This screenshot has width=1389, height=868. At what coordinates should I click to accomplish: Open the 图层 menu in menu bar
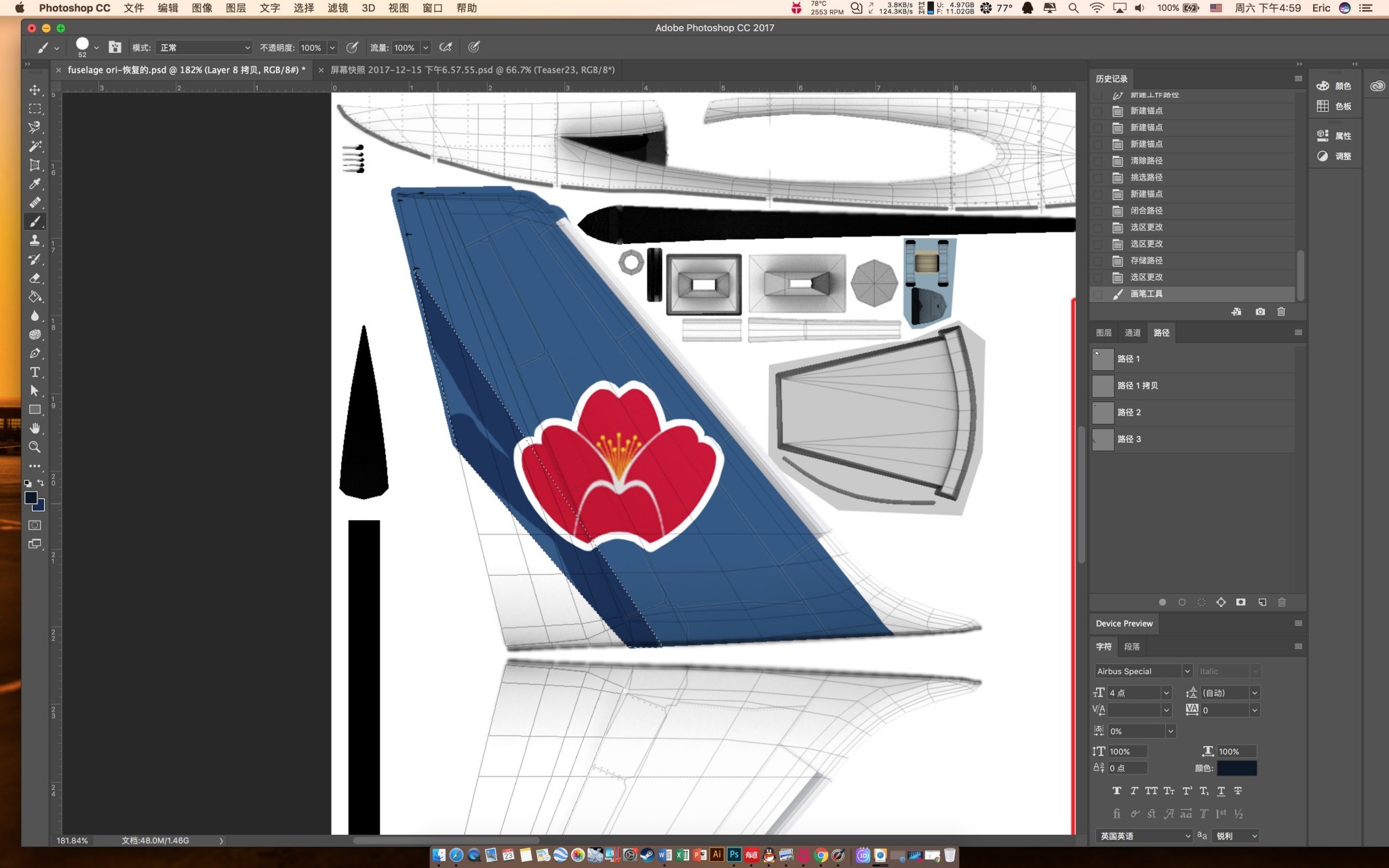[235, 8]
